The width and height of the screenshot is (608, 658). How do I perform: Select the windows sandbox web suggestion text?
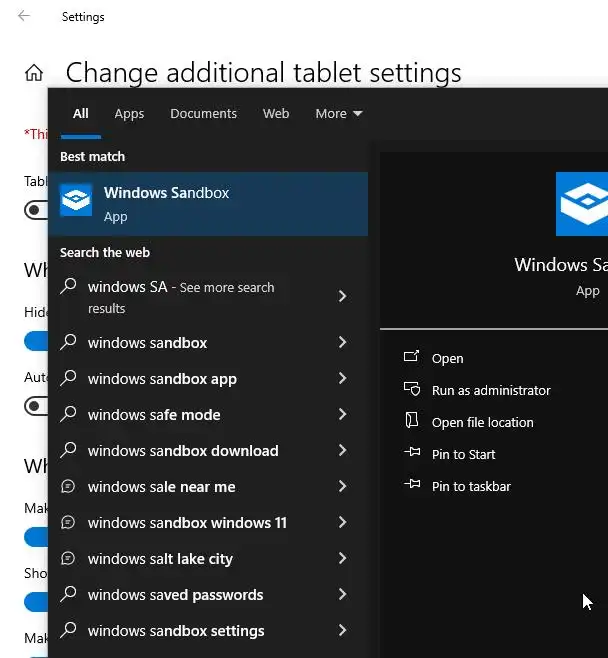(x=148, y=343)
